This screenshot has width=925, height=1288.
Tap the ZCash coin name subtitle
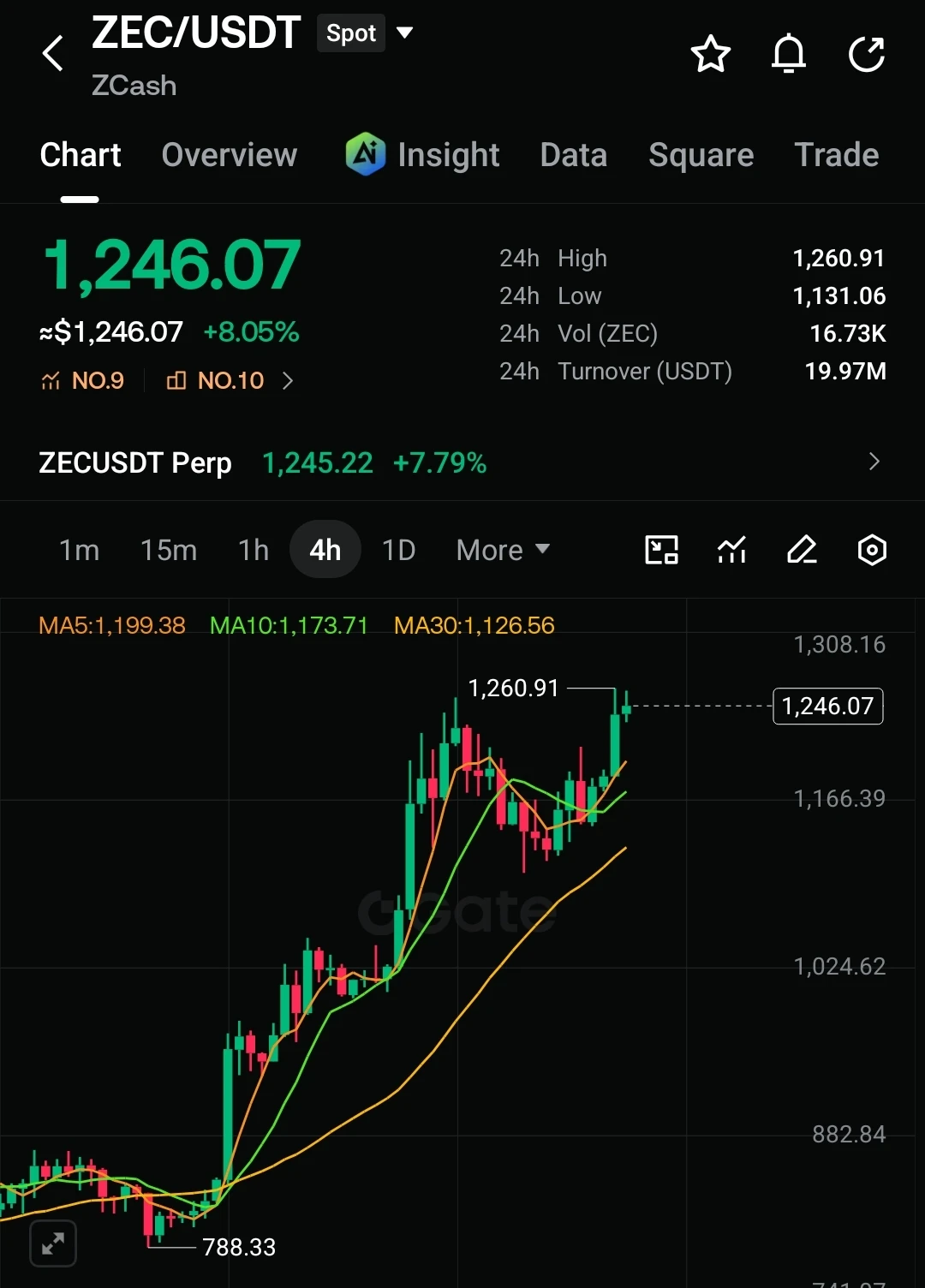pos(134,86)
